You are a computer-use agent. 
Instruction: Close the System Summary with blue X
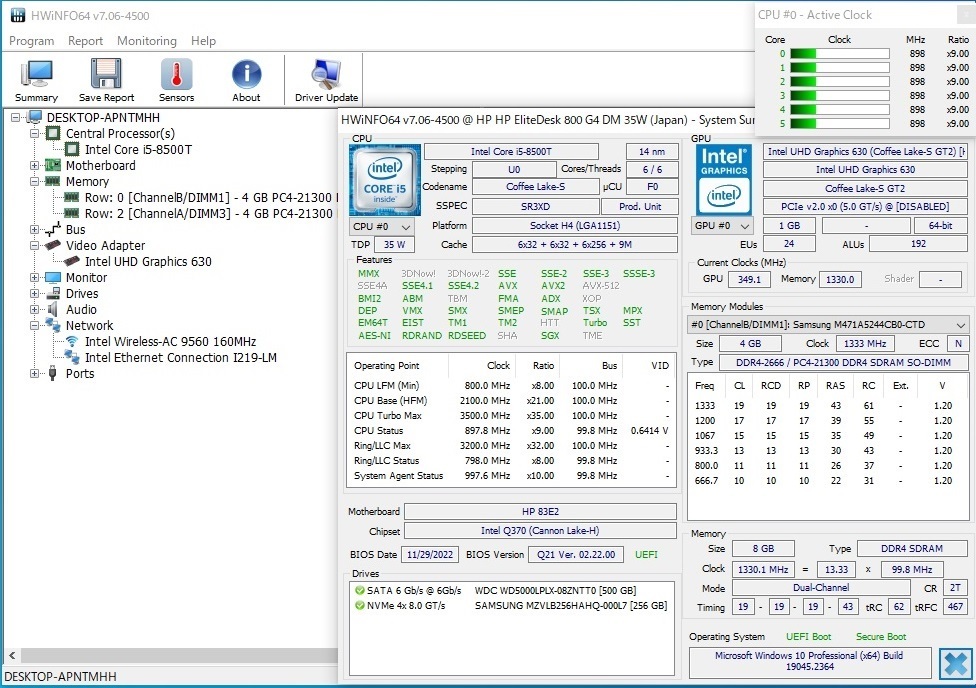[x=955, y=664]
